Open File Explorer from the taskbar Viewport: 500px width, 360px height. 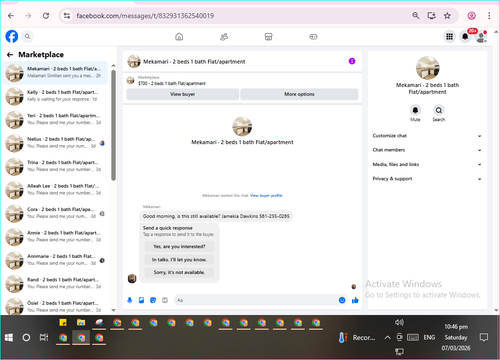coord(81,323)
